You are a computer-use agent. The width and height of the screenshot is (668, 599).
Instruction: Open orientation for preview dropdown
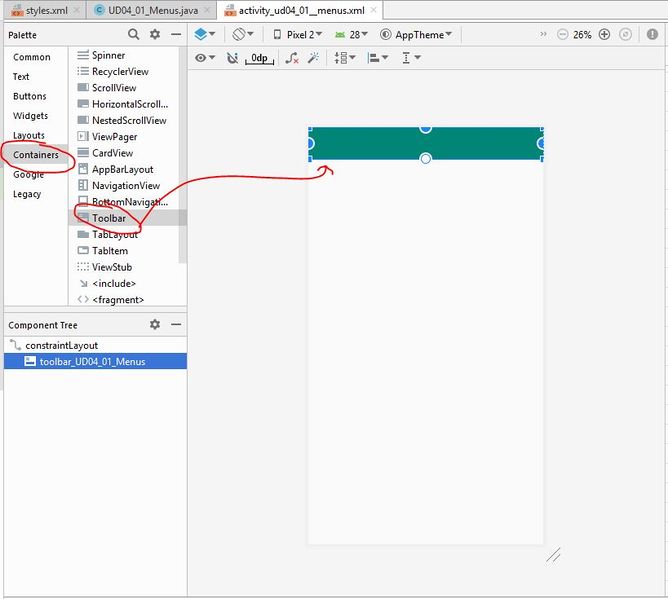coord(243,34)
